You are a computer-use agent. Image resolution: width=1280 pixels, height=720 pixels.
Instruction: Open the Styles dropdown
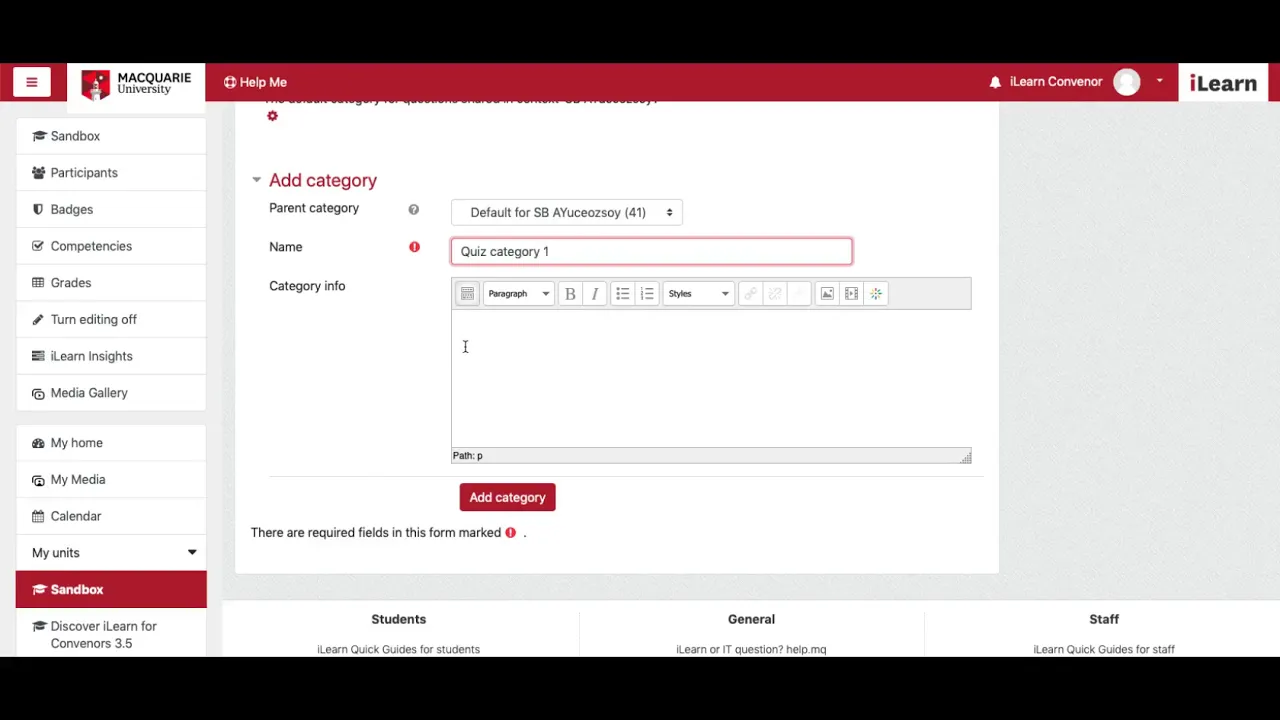click(x=698, y=294)
